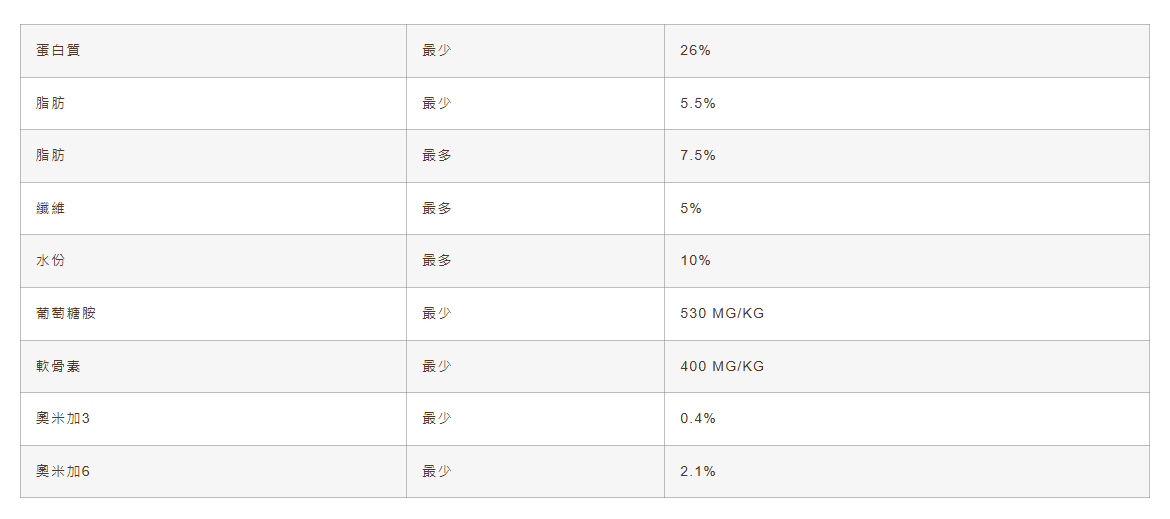The width and height of the screenshot is (1170, 519).
Task: Select the 0.4% value cell
Action: coord(698,418)
